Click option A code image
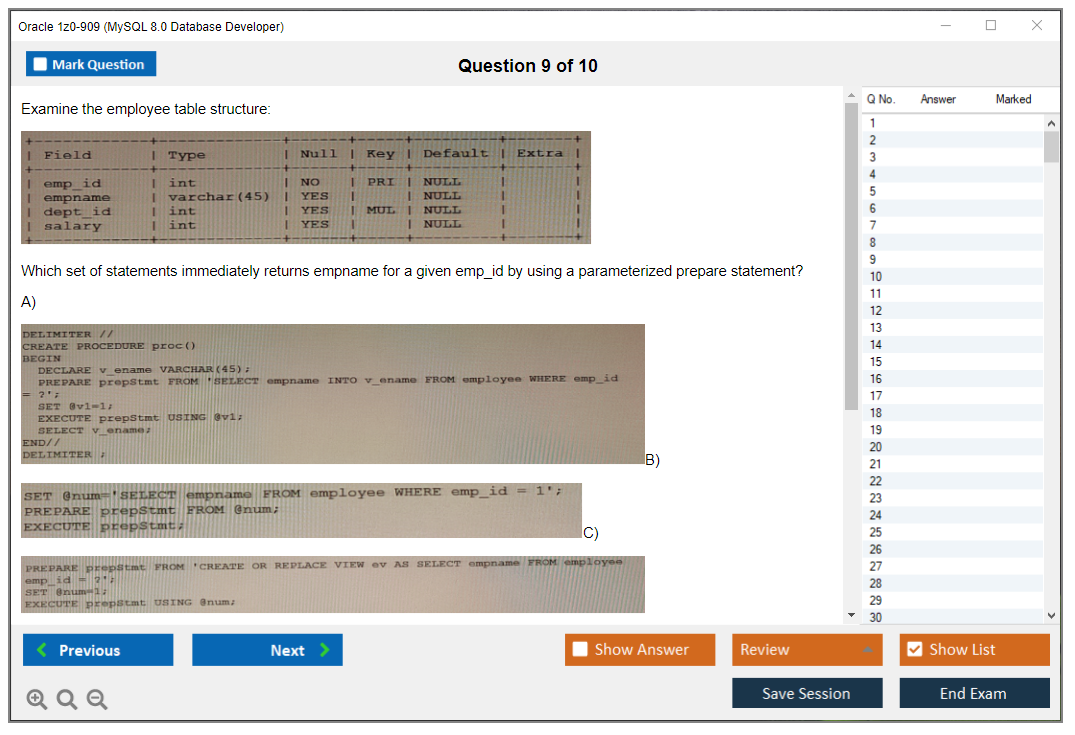Viewport: 1075px width, 735px height. (x=333, y=393)
